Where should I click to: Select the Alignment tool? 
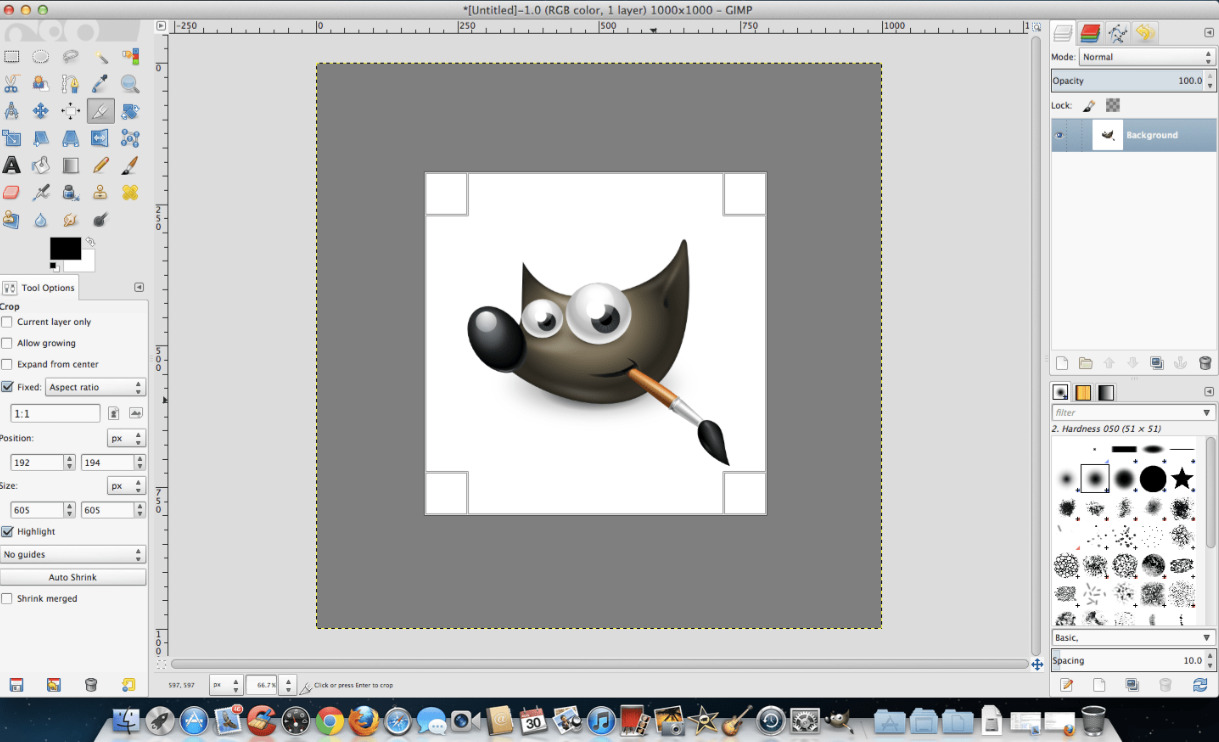point(71,111)
